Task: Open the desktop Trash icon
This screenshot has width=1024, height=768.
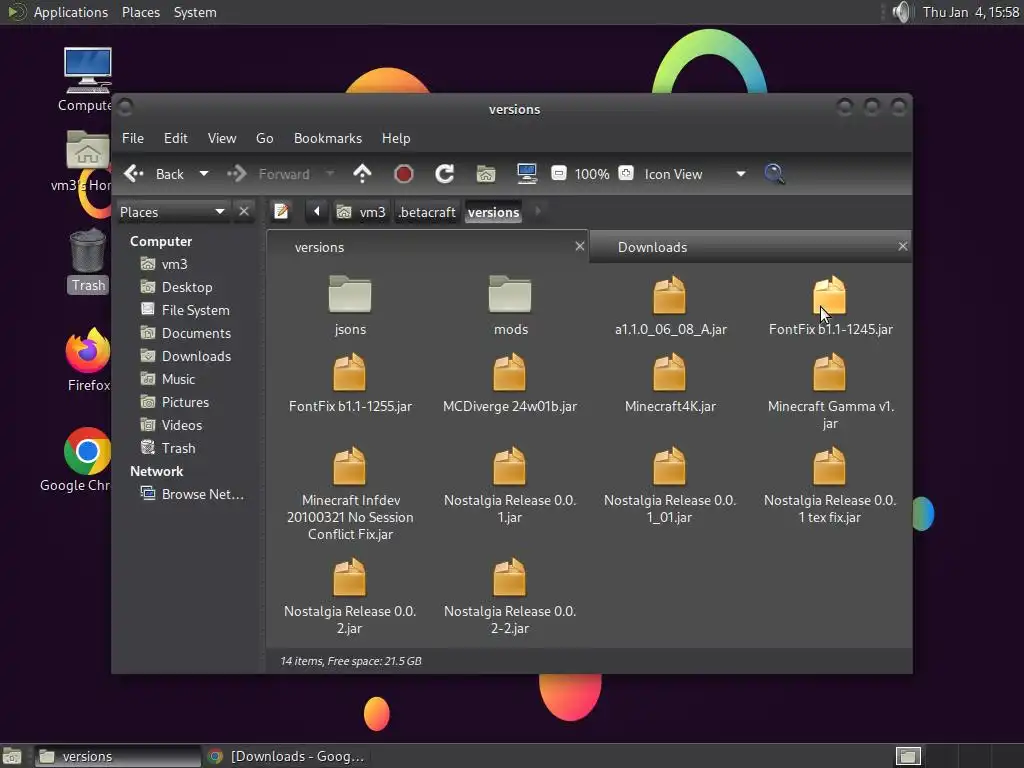Action: pyautogui.click(x=88, y=261)
